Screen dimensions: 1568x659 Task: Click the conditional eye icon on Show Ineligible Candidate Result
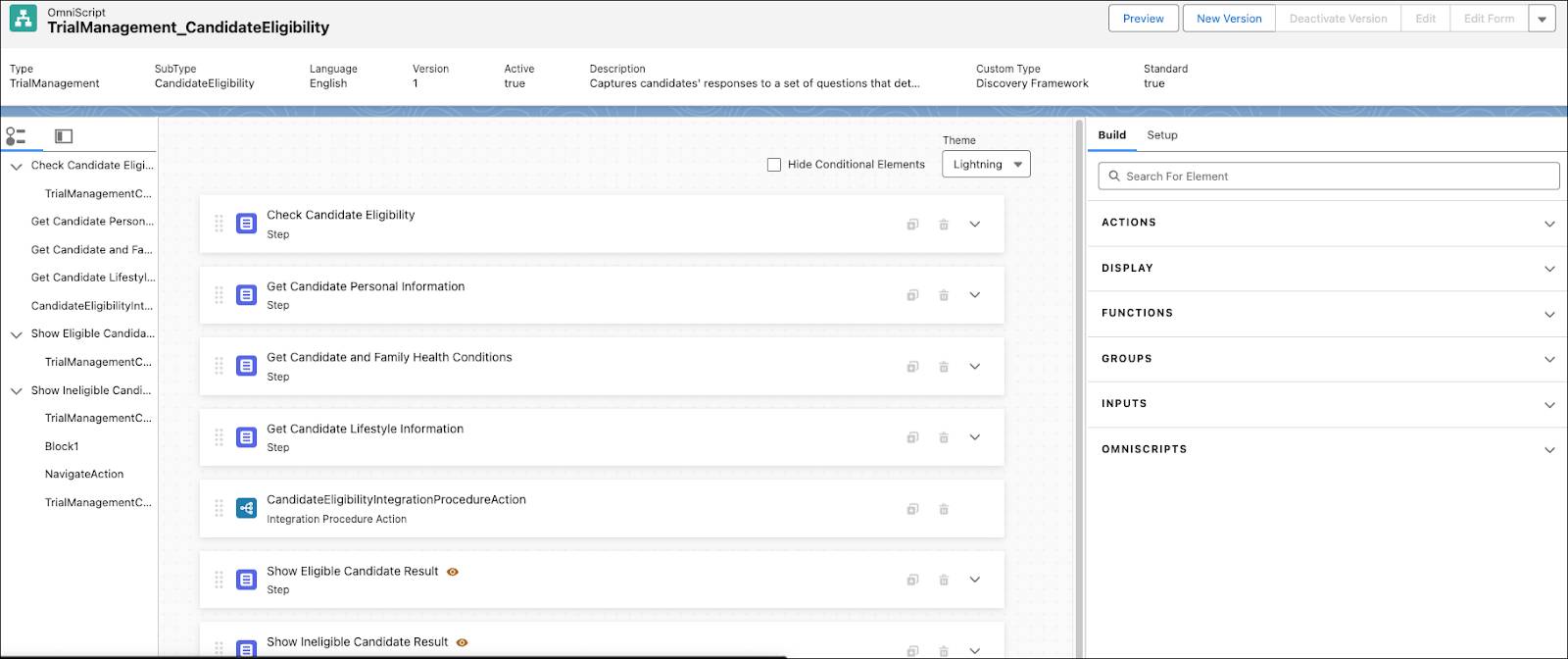pyautogui.click(x=462, y=642)
